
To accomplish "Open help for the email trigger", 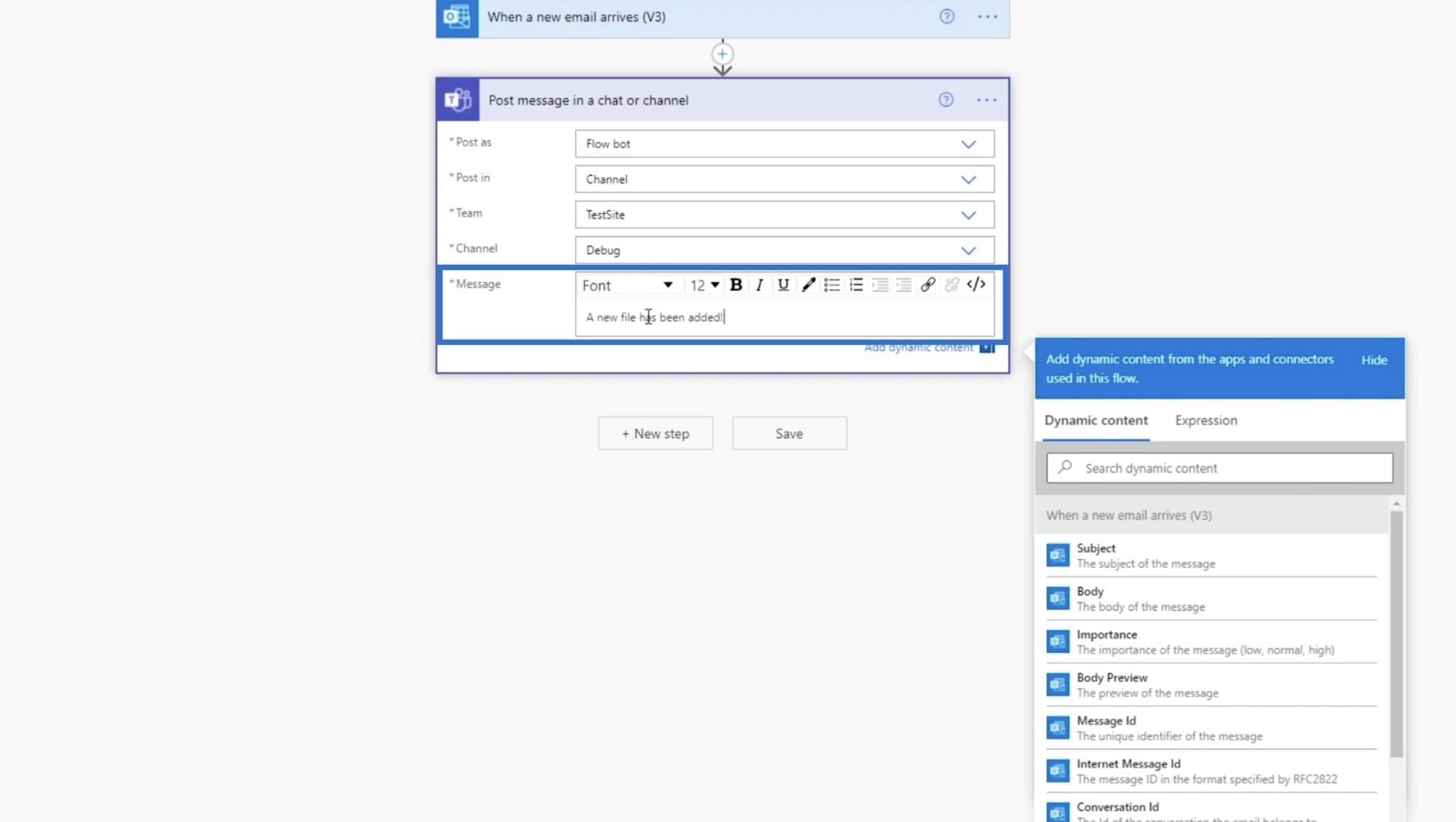I will pos(946,16).
